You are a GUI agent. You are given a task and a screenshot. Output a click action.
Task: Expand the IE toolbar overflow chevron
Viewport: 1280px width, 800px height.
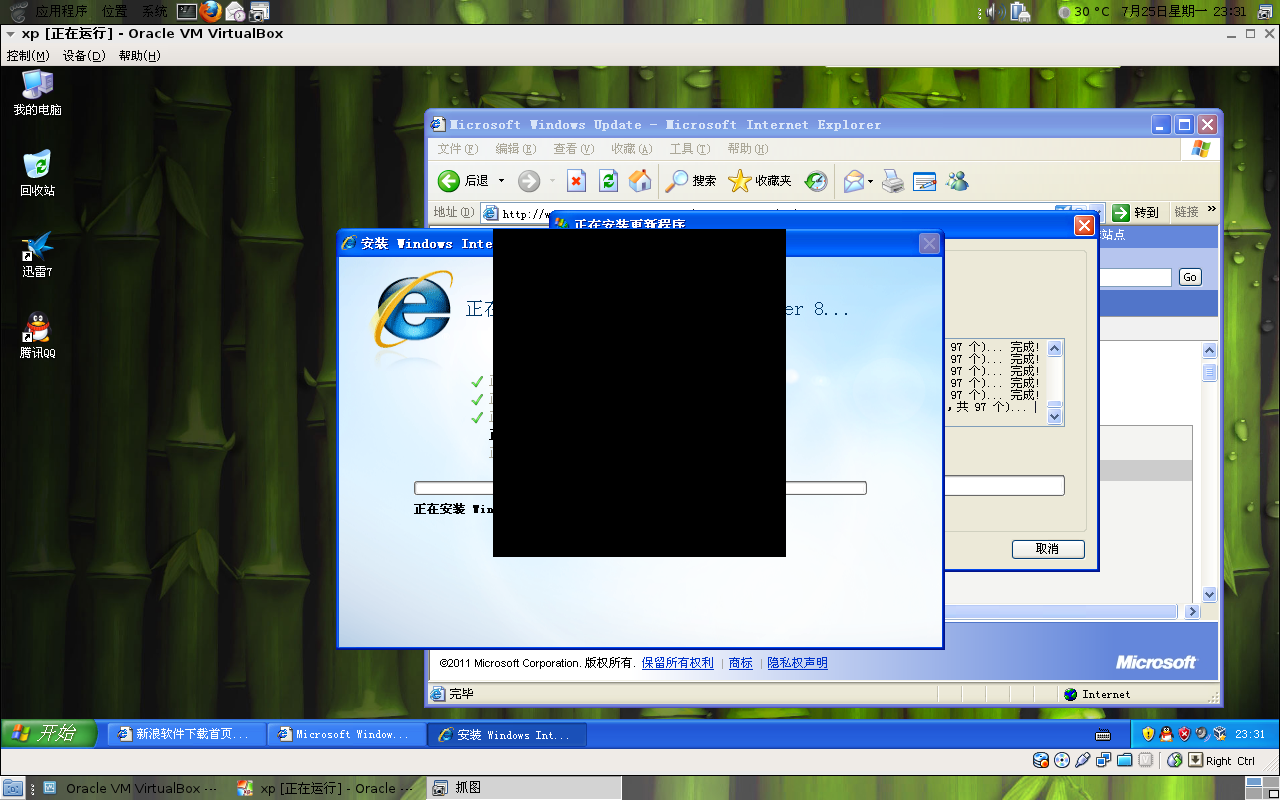click(1212, 210)
